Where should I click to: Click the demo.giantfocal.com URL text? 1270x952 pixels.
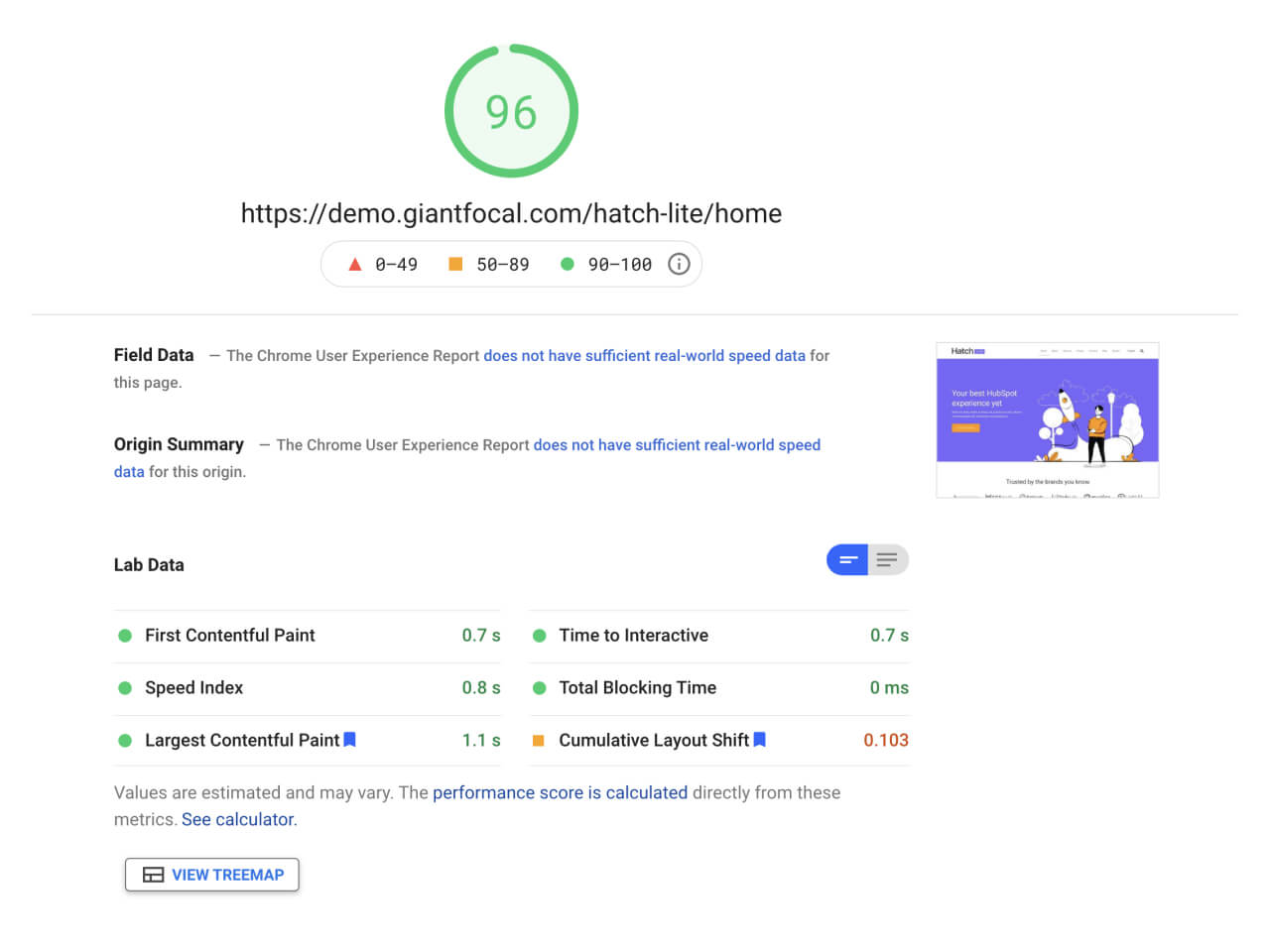(511, 213)
